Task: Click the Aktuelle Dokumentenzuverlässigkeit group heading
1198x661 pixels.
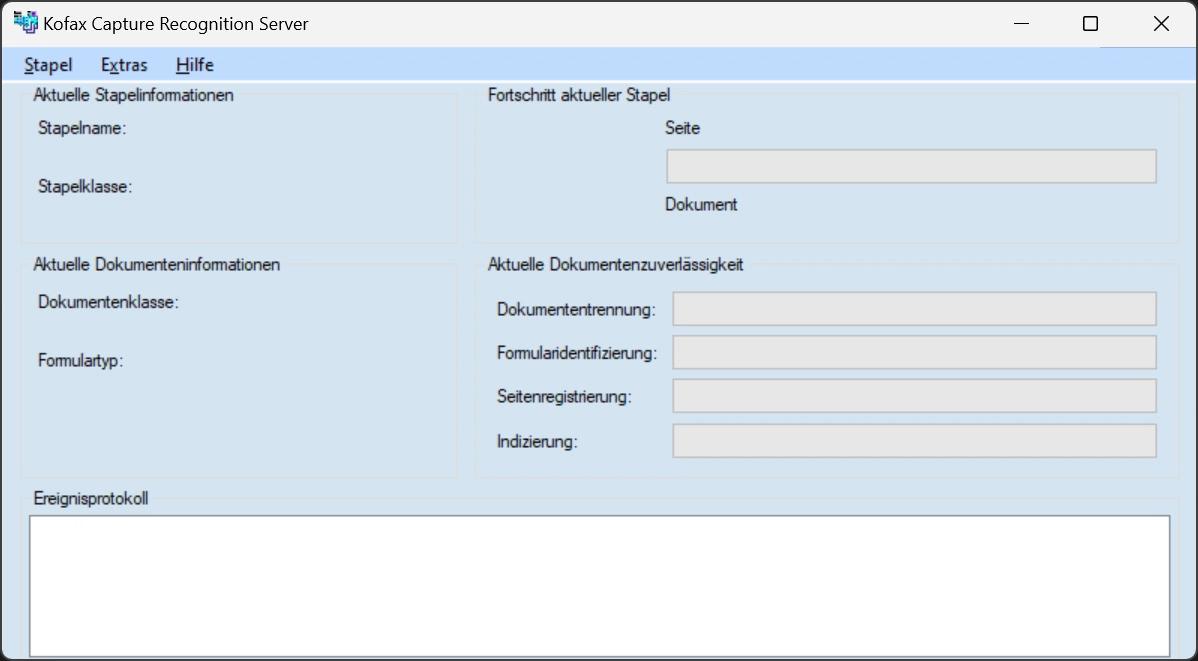Action: click(x=615, y=265)
